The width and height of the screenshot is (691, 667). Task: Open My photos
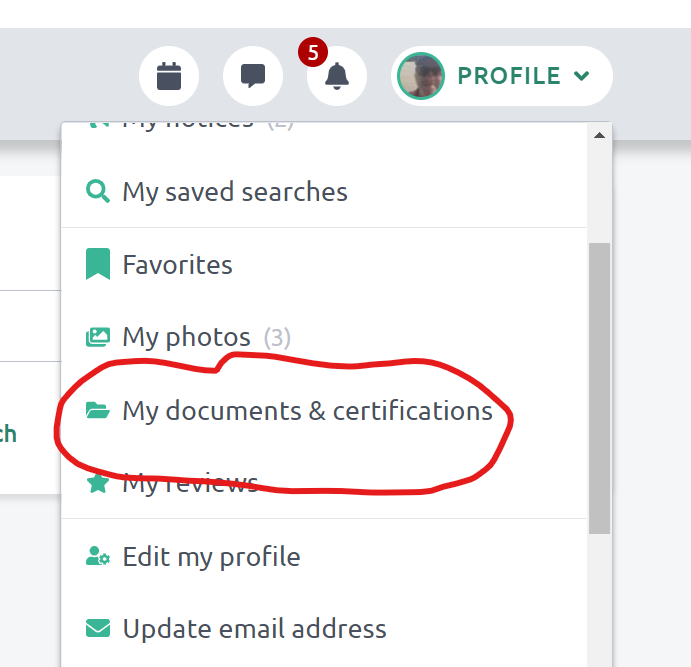[x=186, y=337]
